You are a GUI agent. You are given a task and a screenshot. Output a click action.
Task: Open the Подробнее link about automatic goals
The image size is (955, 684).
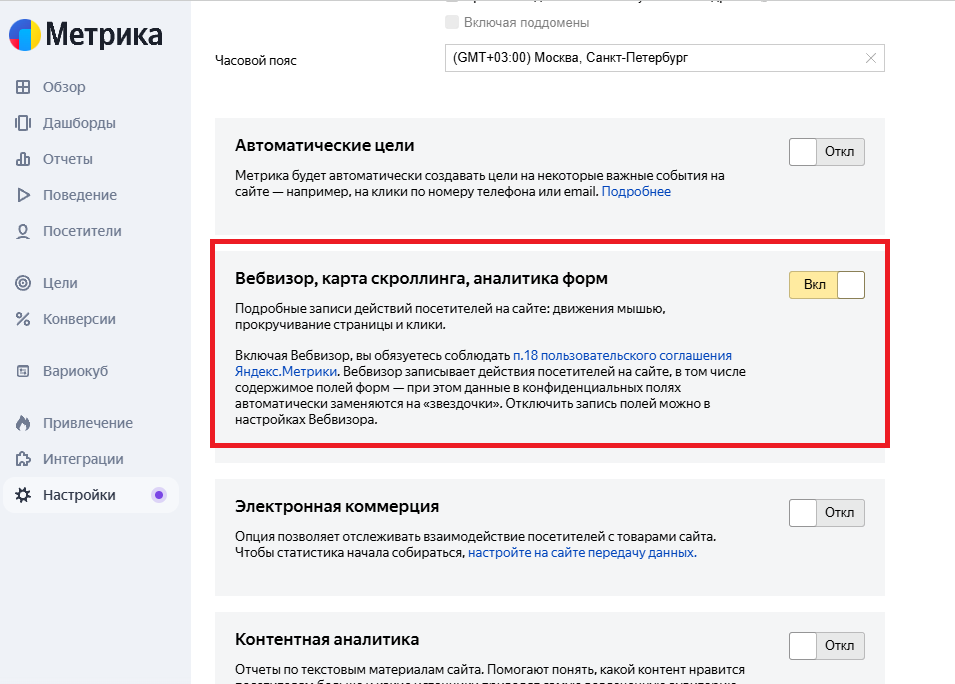636,191
